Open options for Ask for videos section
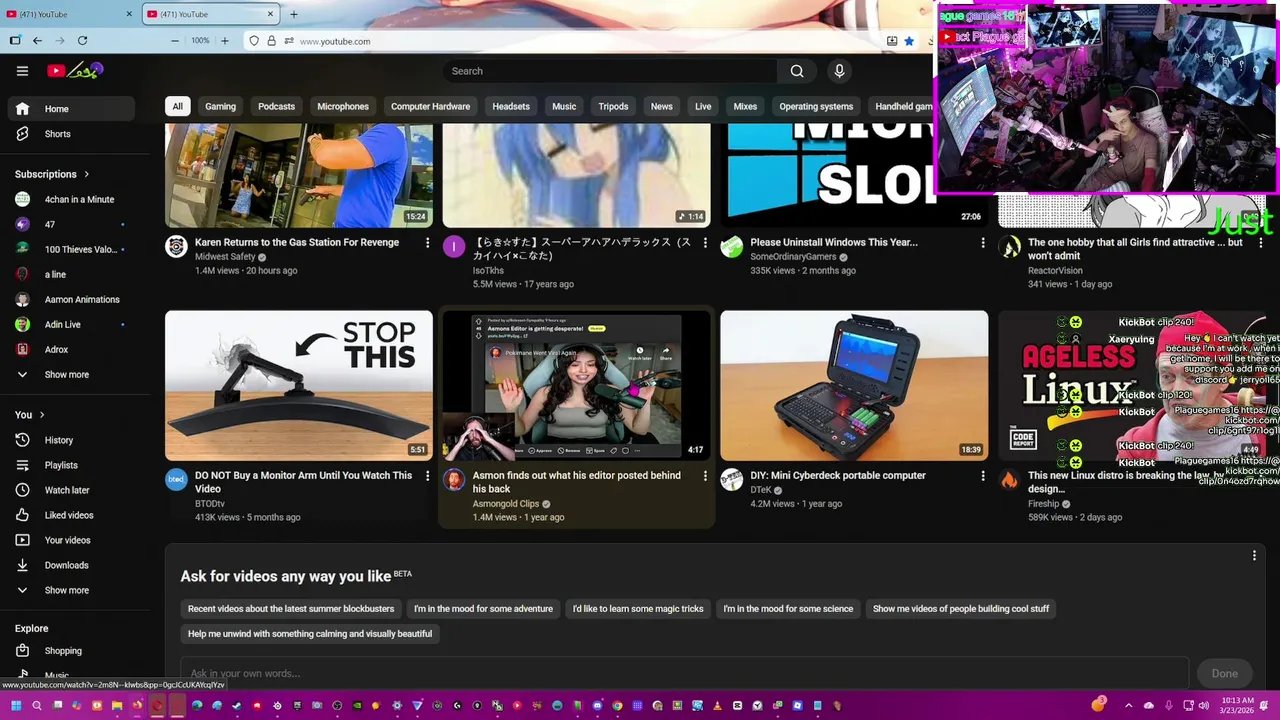Screen dimensions: 1280x720 (x=1254, y=556)
